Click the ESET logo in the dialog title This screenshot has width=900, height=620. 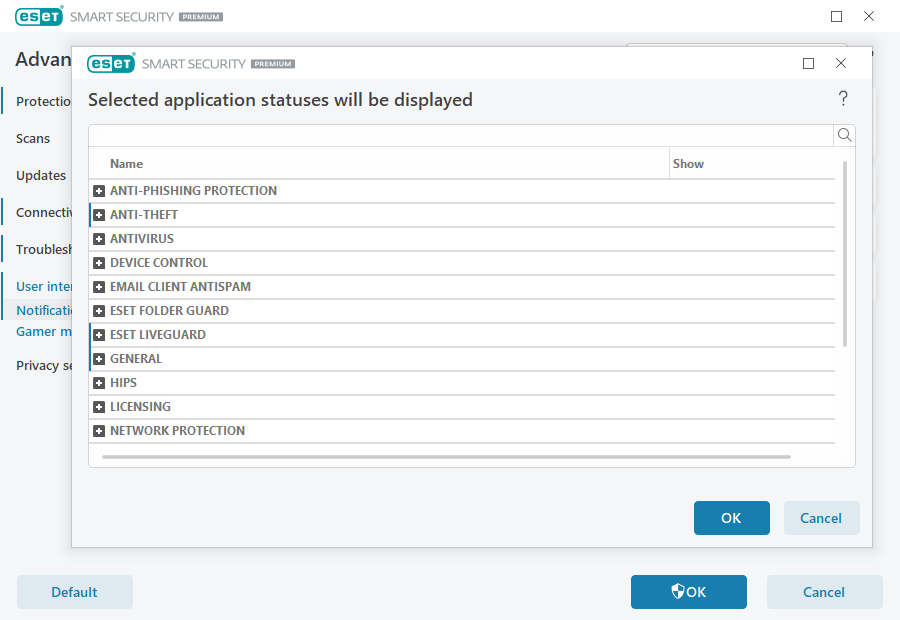[111, 63]
